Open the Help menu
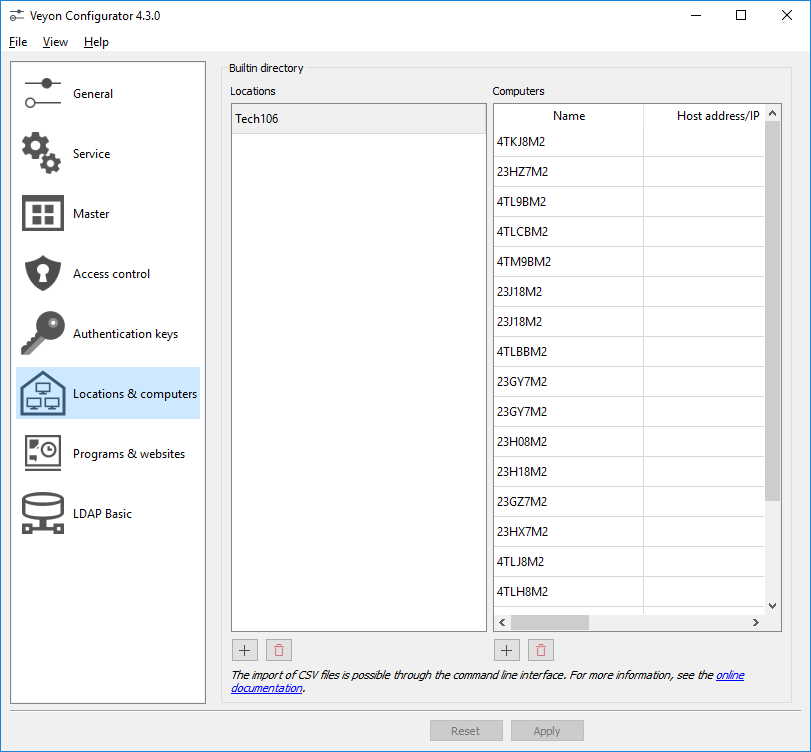The width and height of the screenshot is (811, 752). point(96,42)
